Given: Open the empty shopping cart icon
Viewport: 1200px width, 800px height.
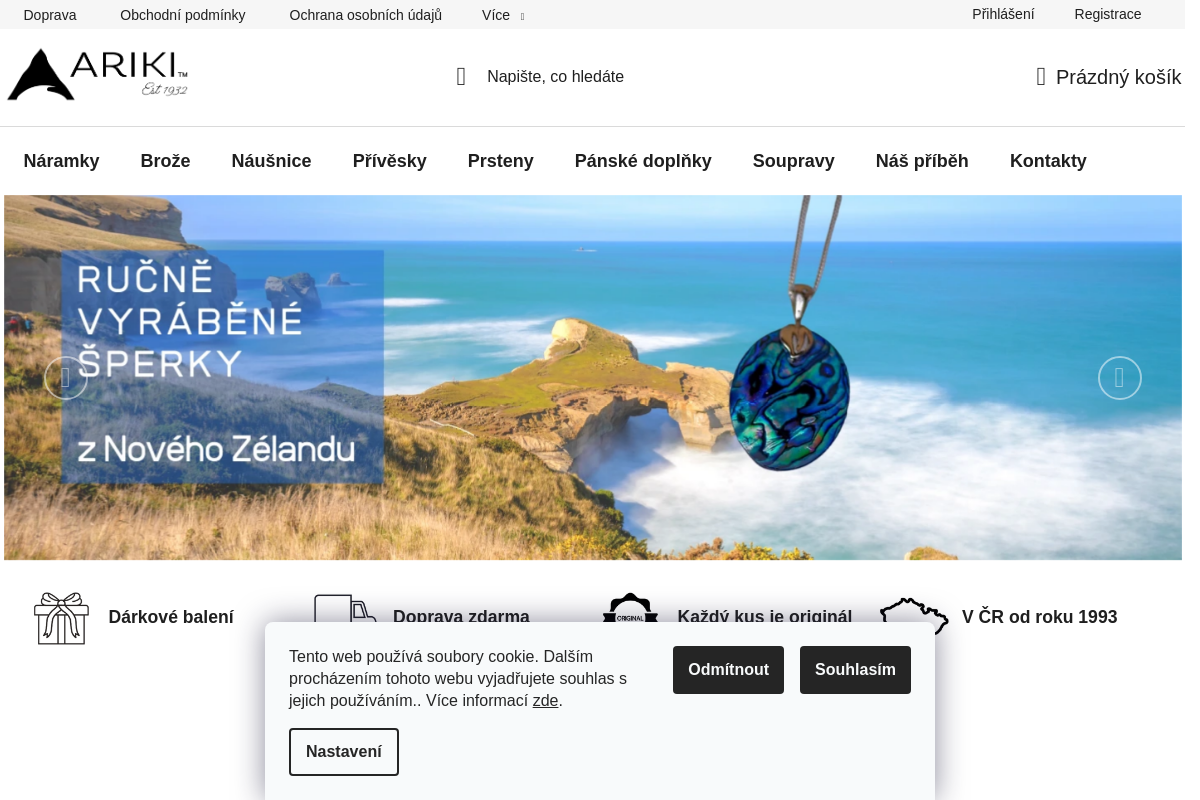Looking at the screenshot, I should 1041,77.
